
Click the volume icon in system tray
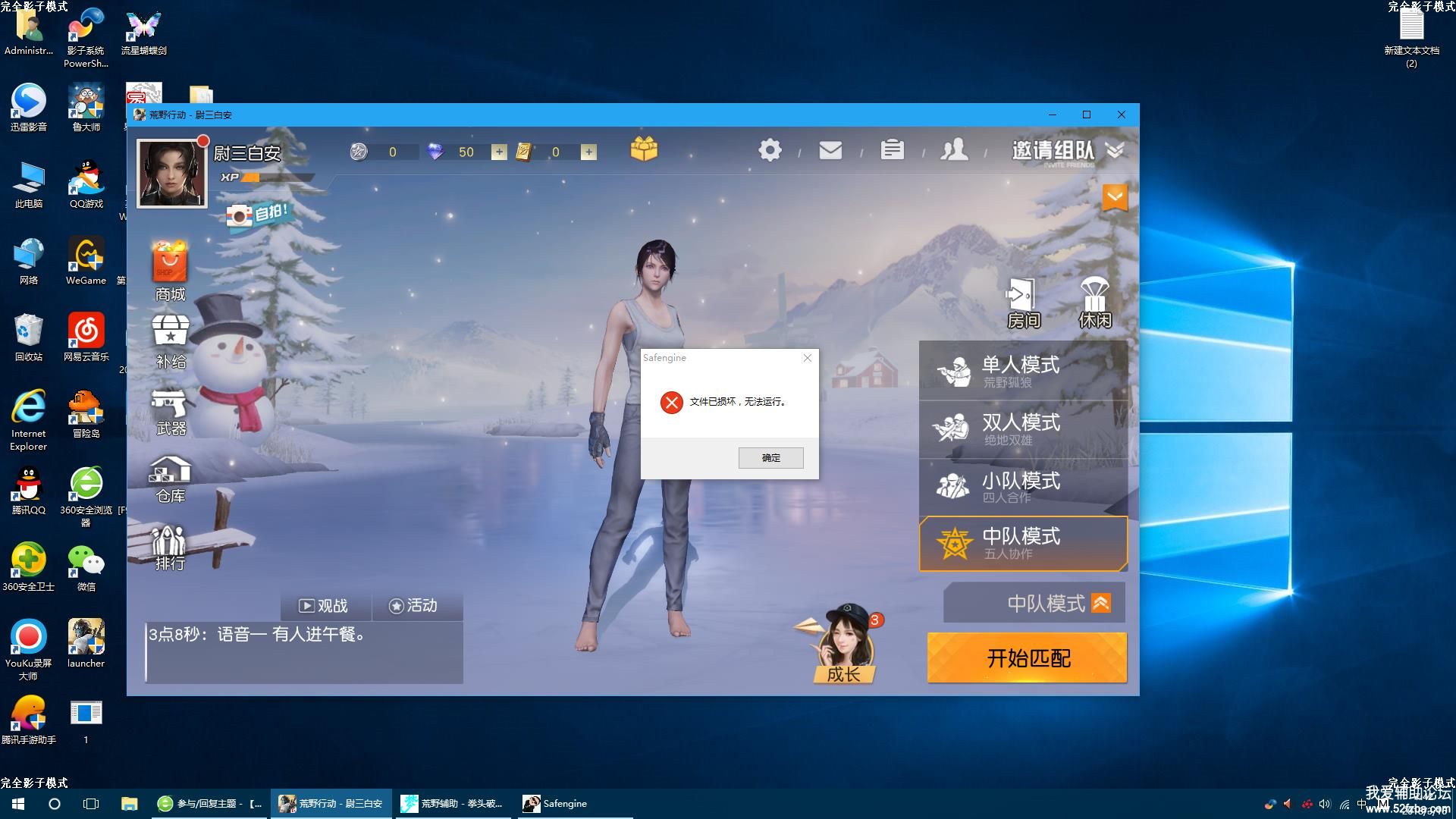[x=1325, y=804]
